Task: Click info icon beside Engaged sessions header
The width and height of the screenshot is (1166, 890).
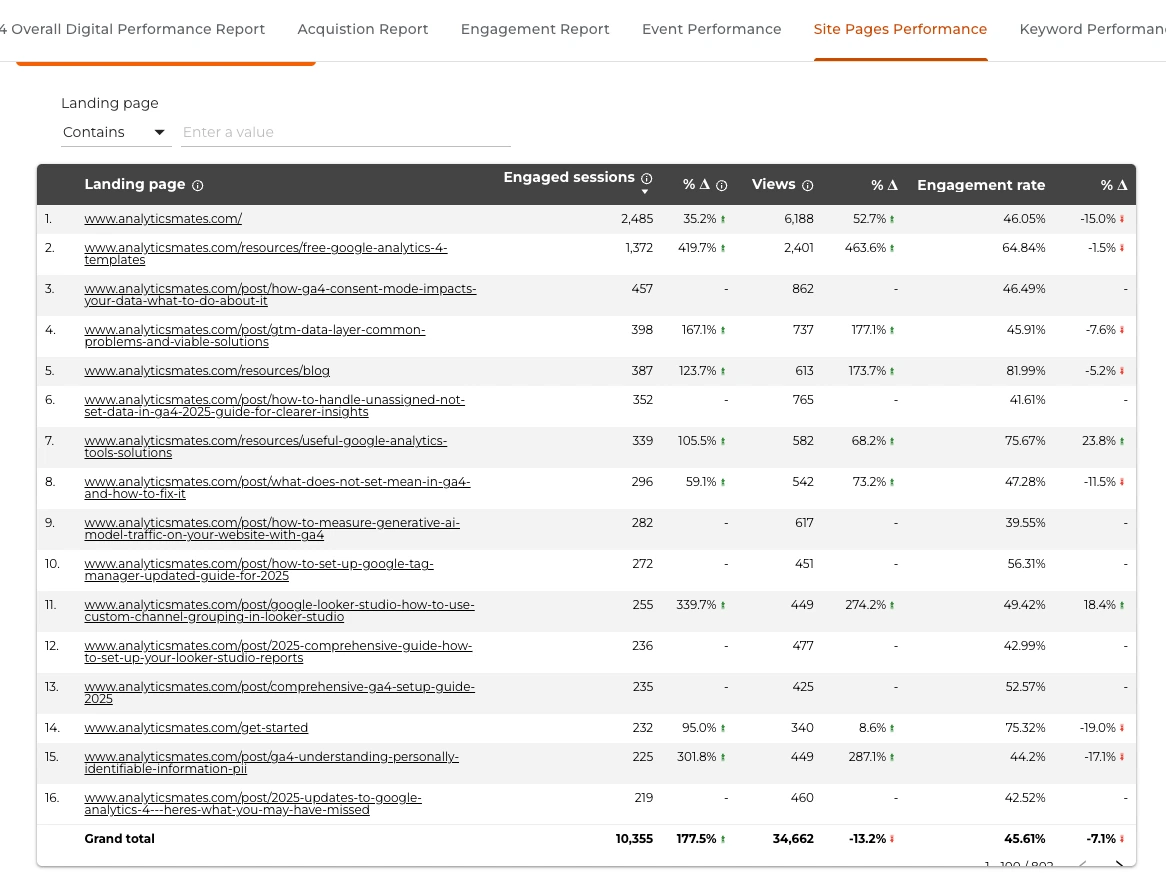Action: point(647,178)
